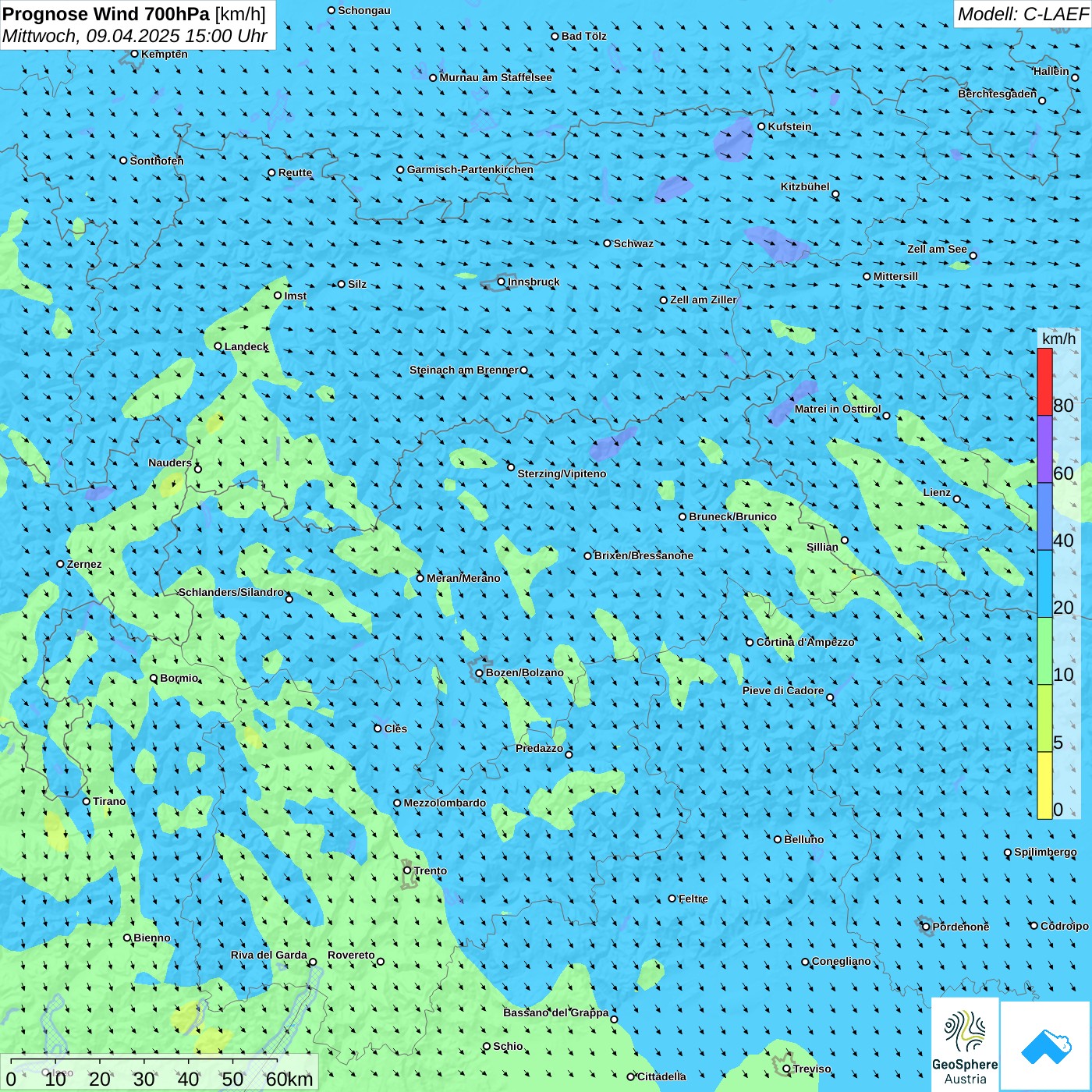Click the Garmisch-Partenkirchen label
1092x1092 pixels.
tap(470, 169)
